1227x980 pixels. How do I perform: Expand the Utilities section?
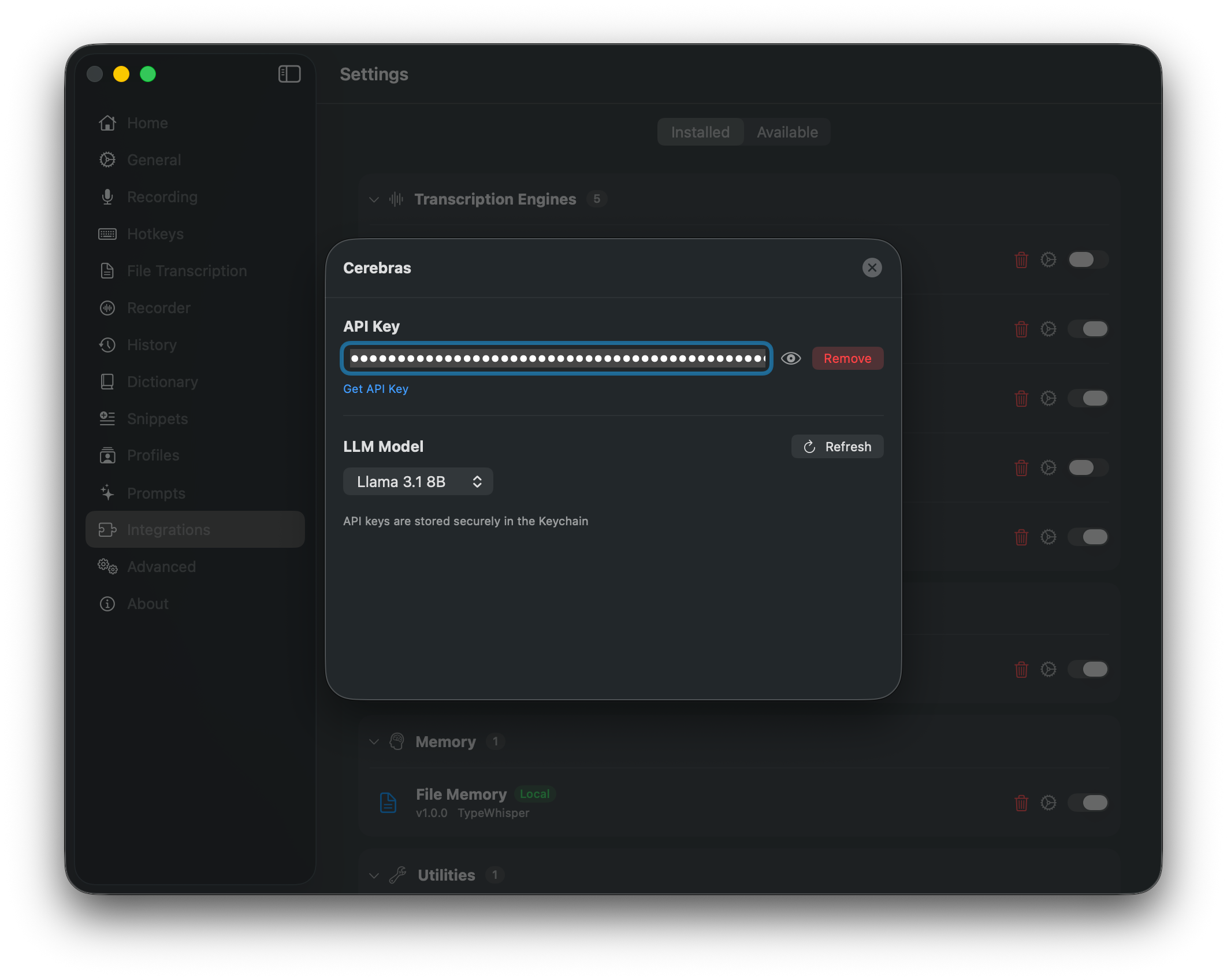click(x=374, y=875)
